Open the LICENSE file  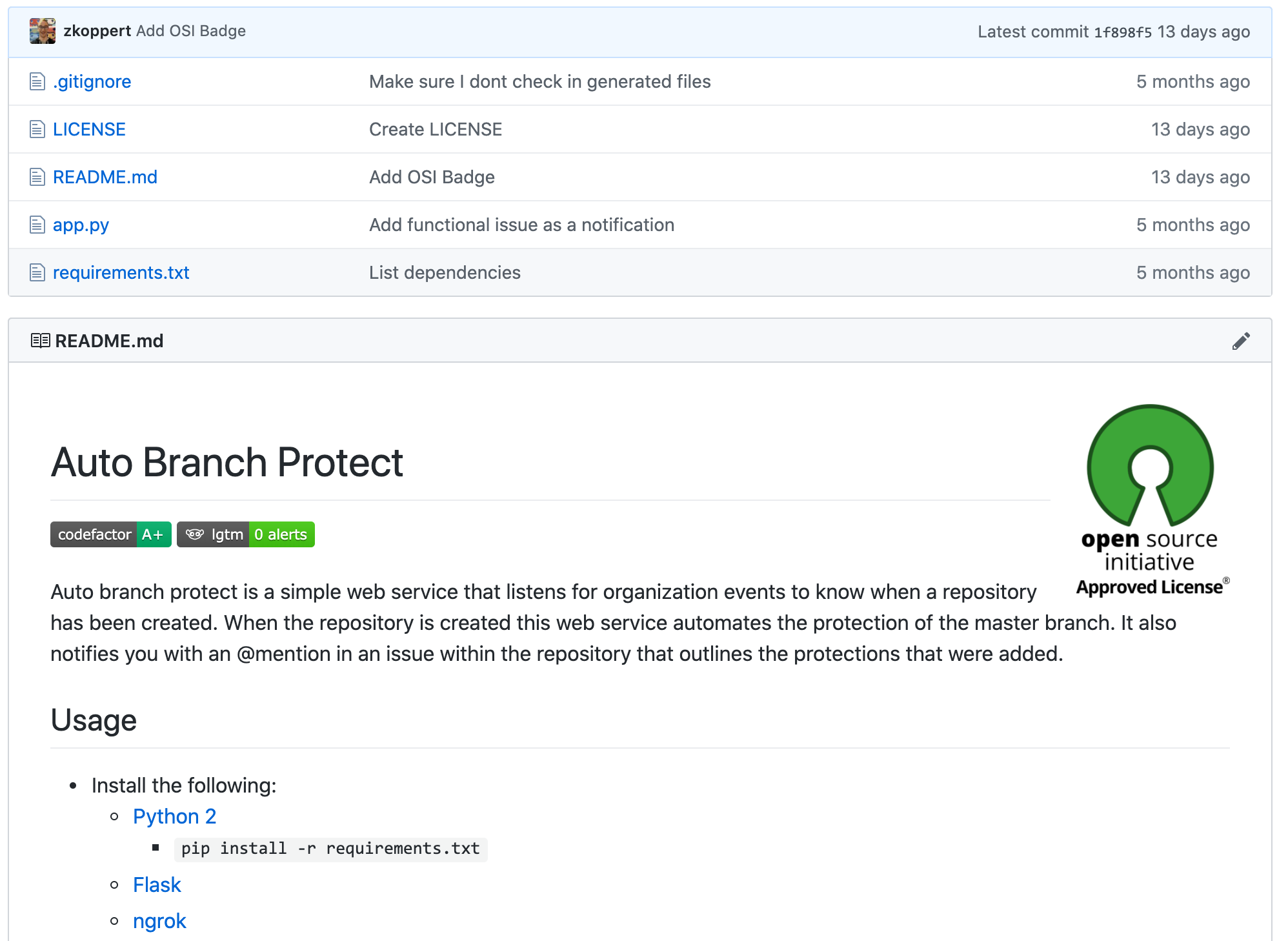pyautogui.click(x=89, y=129)
